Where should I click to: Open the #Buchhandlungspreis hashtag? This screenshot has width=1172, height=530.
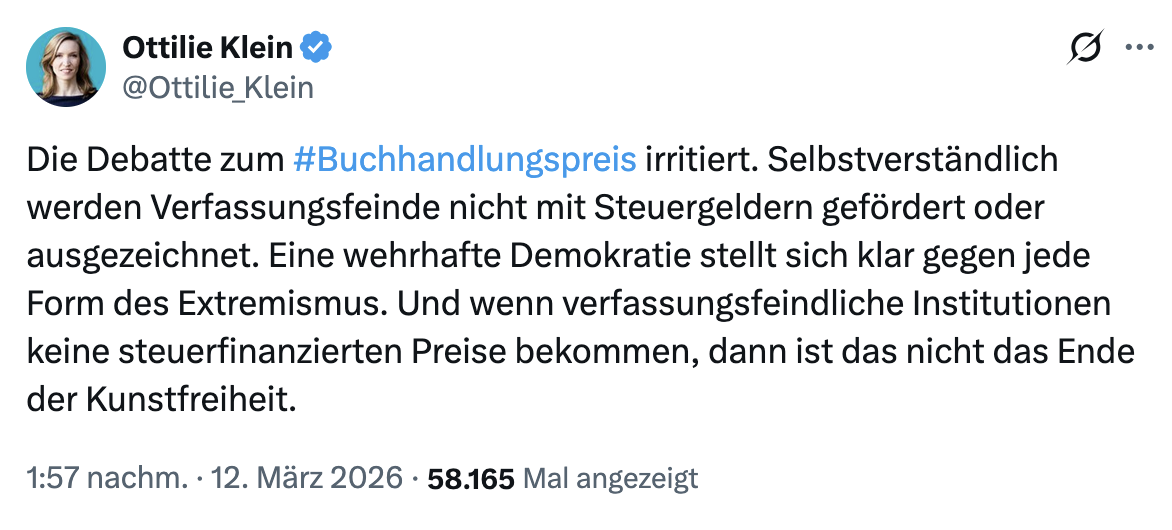point(466,159)
